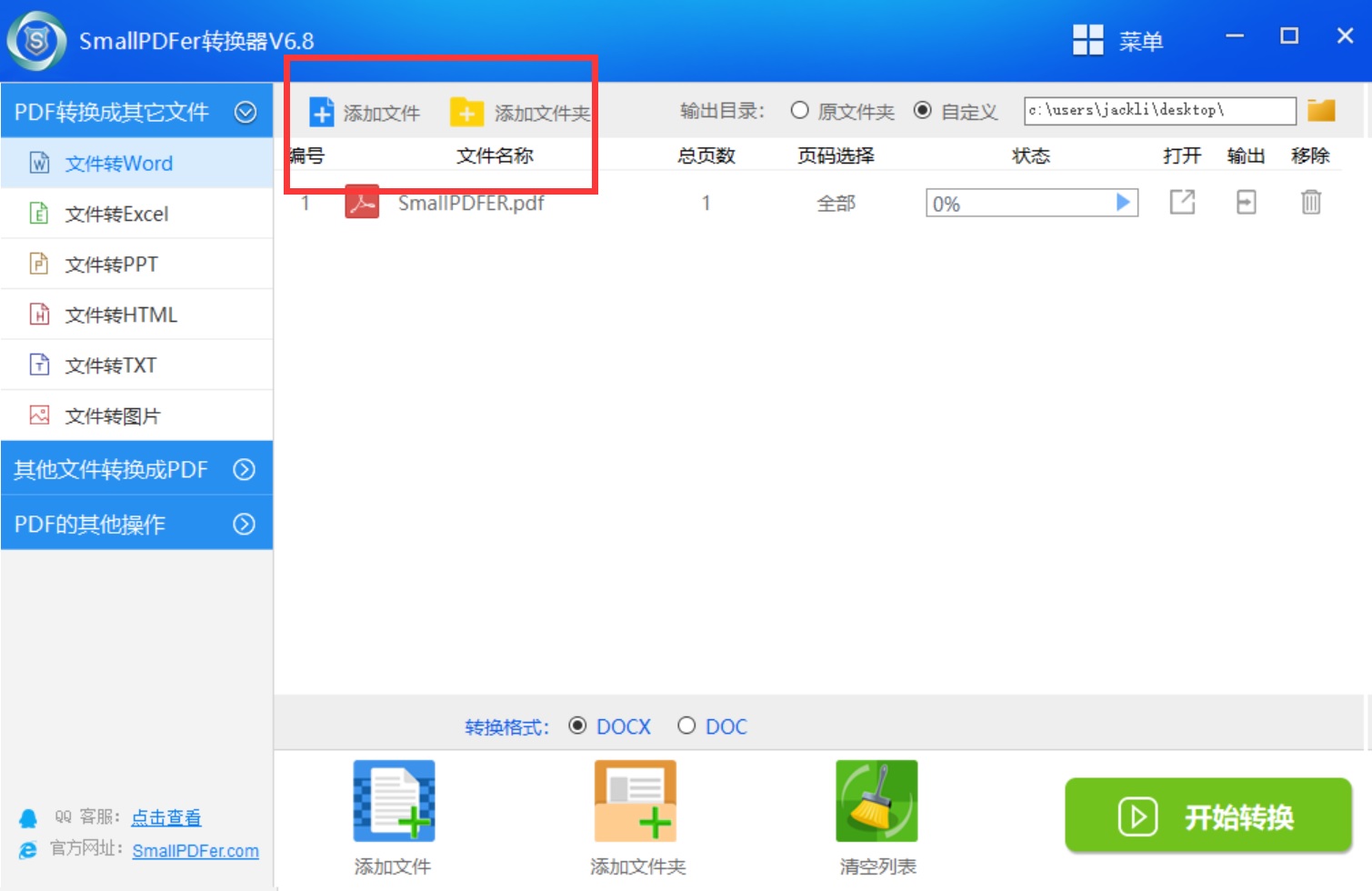Select the SmallPDFER.pdf file name
Image resolution: width=1372 pixels, height=891 pixels.
(x=471, y=203)
